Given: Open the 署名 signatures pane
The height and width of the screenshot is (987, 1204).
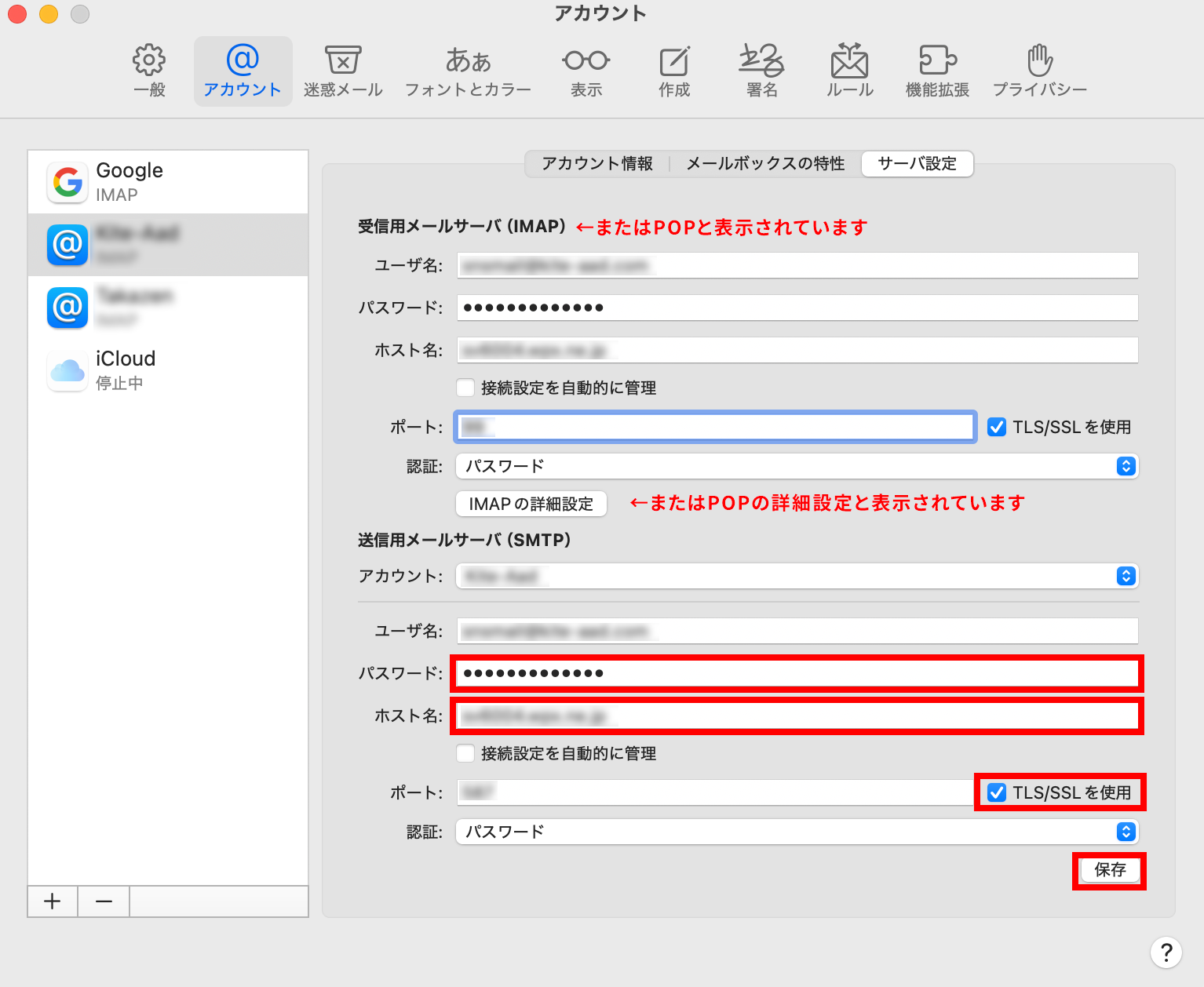Looking at the screenshot, I should [x=761, y=71].
